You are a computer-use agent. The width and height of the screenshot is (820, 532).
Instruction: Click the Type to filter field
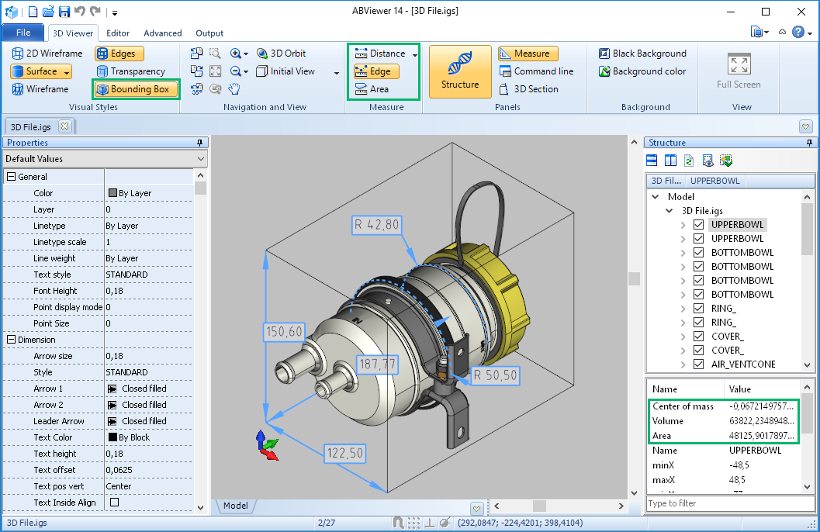pos(722,503)
